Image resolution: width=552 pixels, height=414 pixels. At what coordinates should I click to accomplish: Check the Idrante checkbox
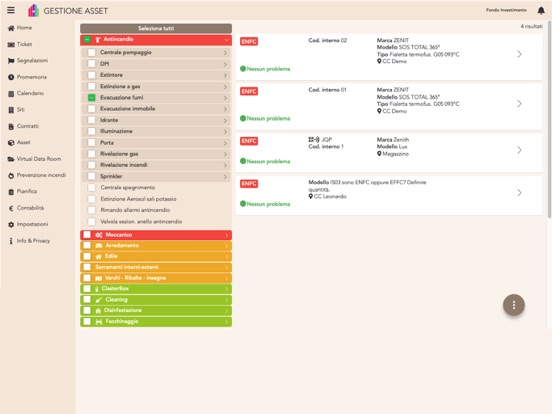92,120
